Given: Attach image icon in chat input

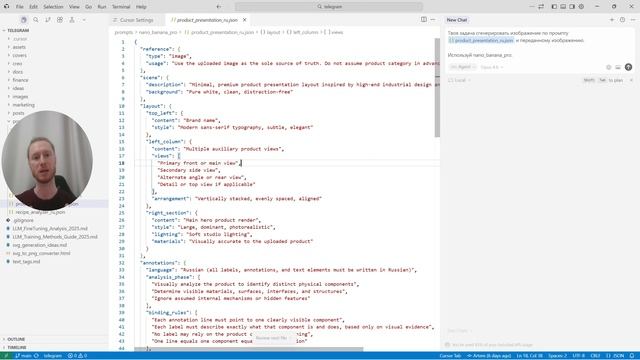Looking at the screenshot, I should point(618,67).
